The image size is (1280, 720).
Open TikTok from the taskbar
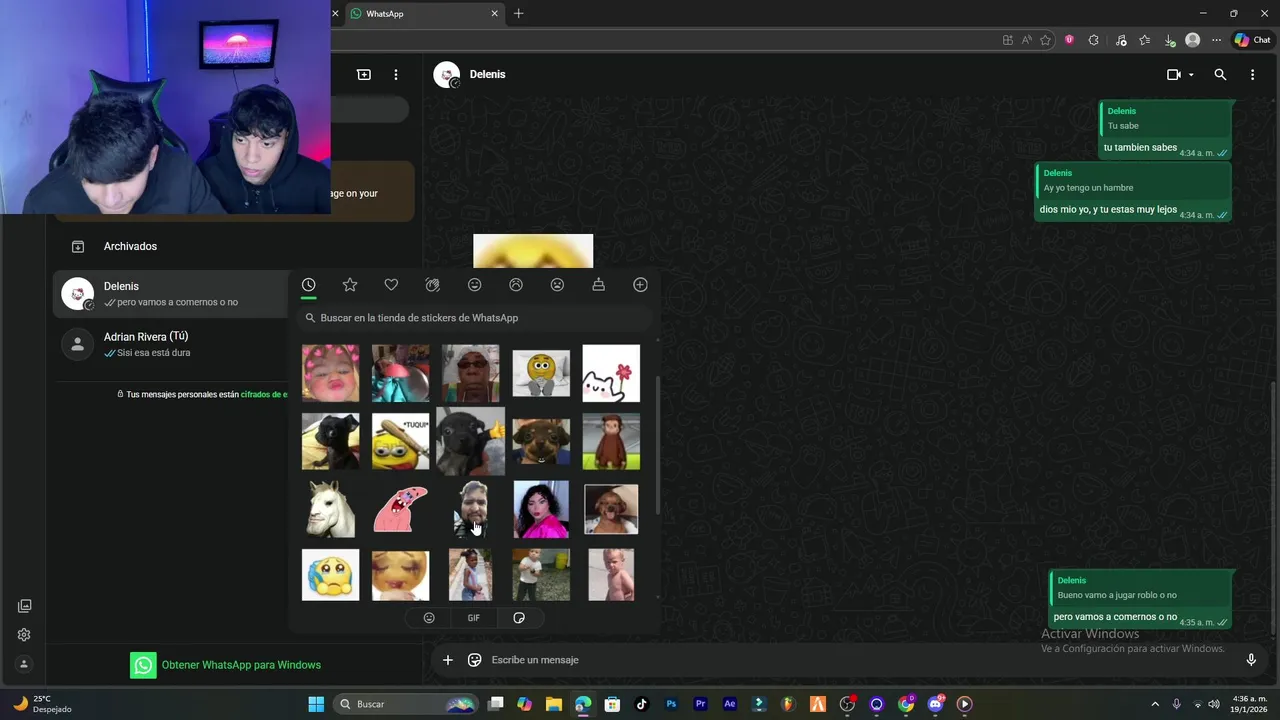pos(642,704)
